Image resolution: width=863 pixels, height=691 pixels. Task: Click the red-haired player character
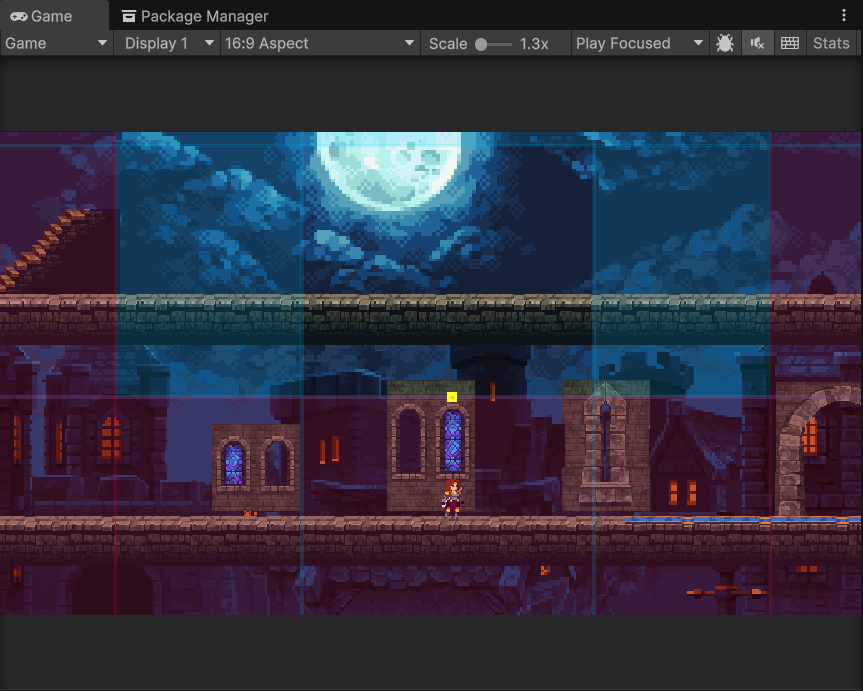pos(452,497)
